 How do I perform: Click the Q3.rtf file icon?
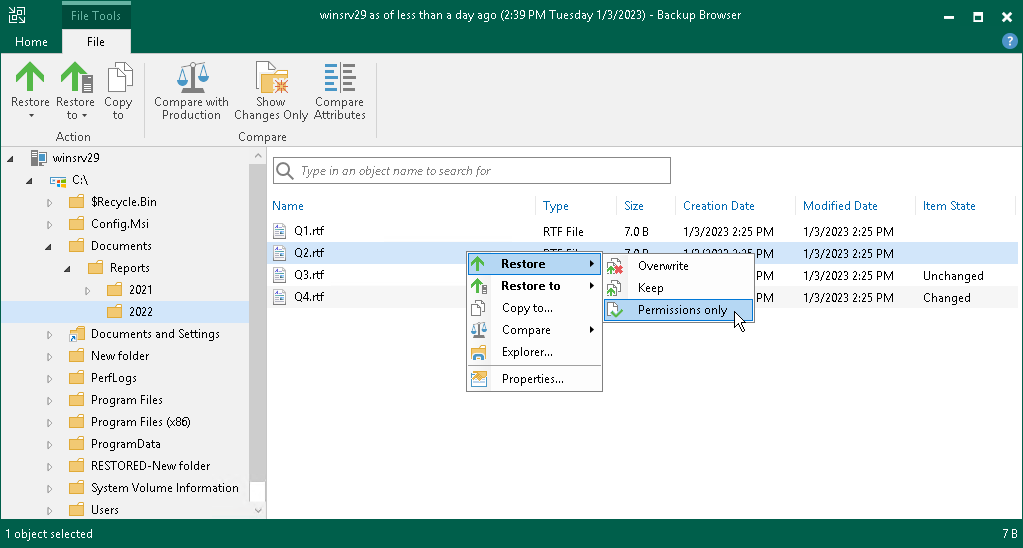click(x=279, y=275)
